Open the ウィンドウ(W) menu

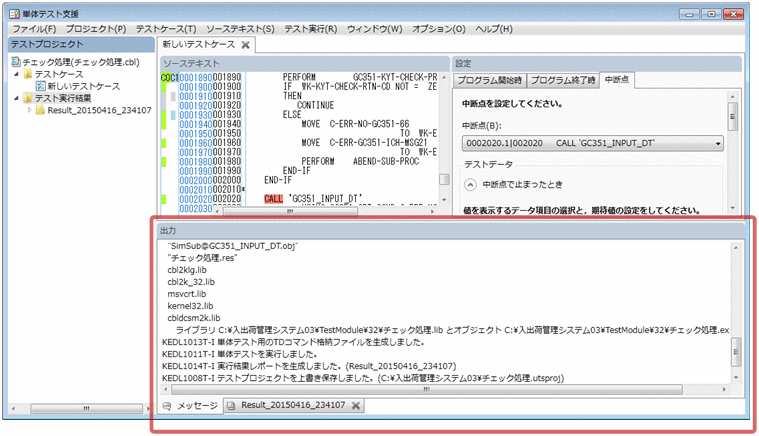tap(374, 29)
